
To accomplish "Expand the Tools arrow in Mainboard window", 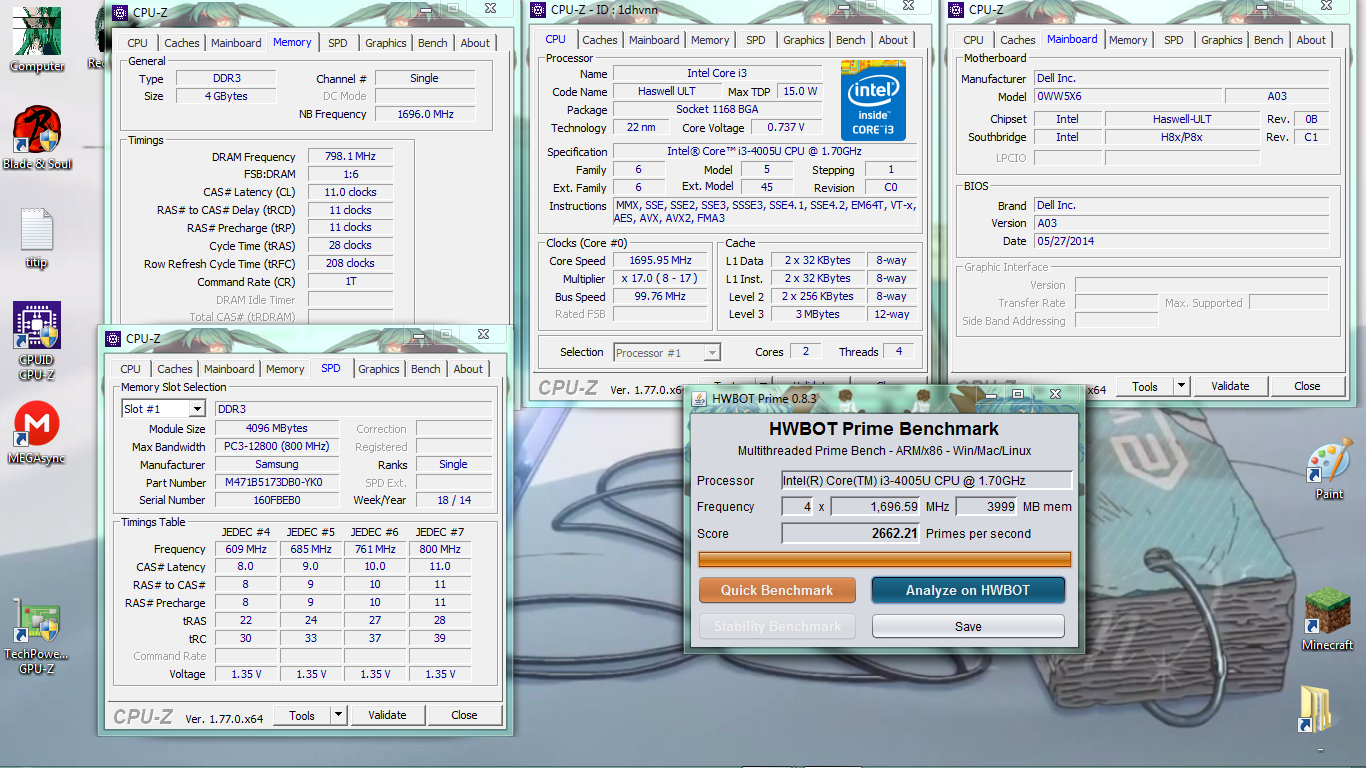I will tap(1181, 386).
